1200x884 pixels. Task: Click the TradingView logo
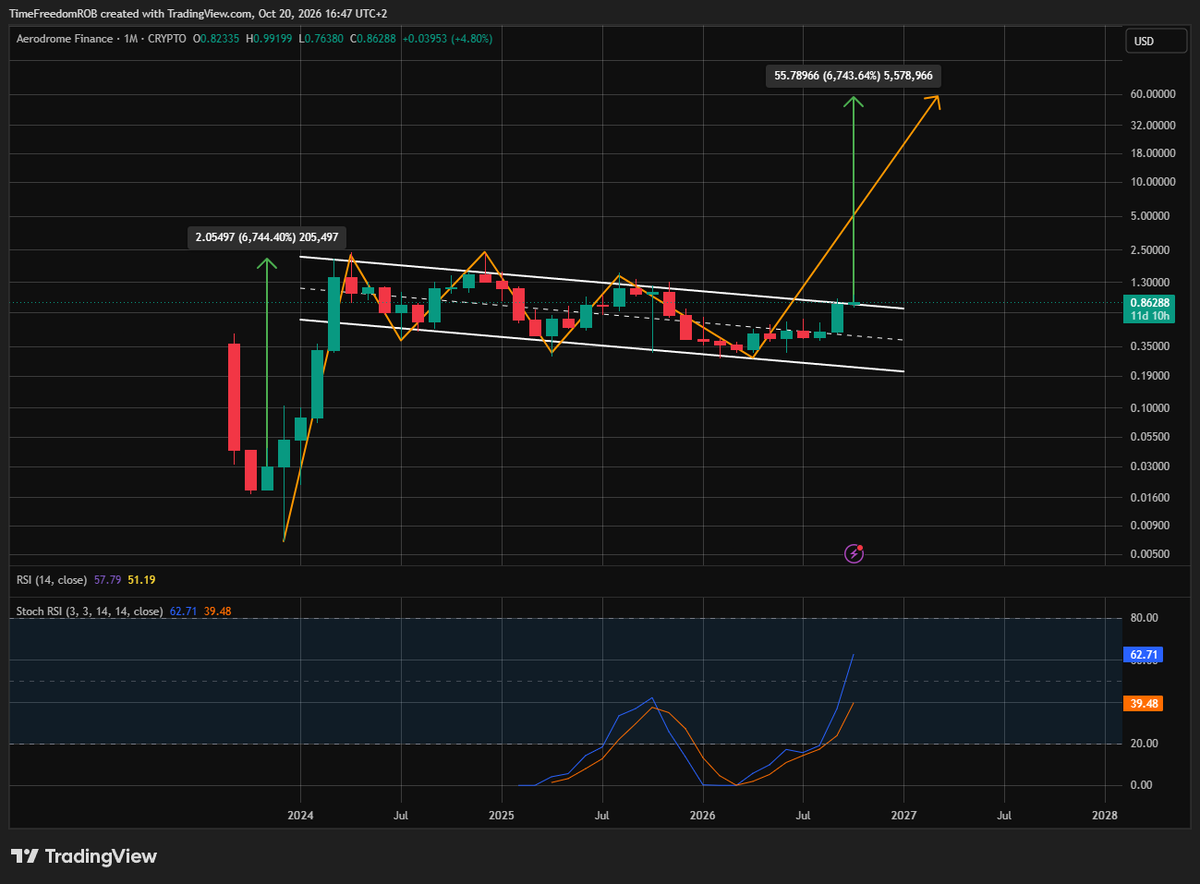tap(84, 856)
